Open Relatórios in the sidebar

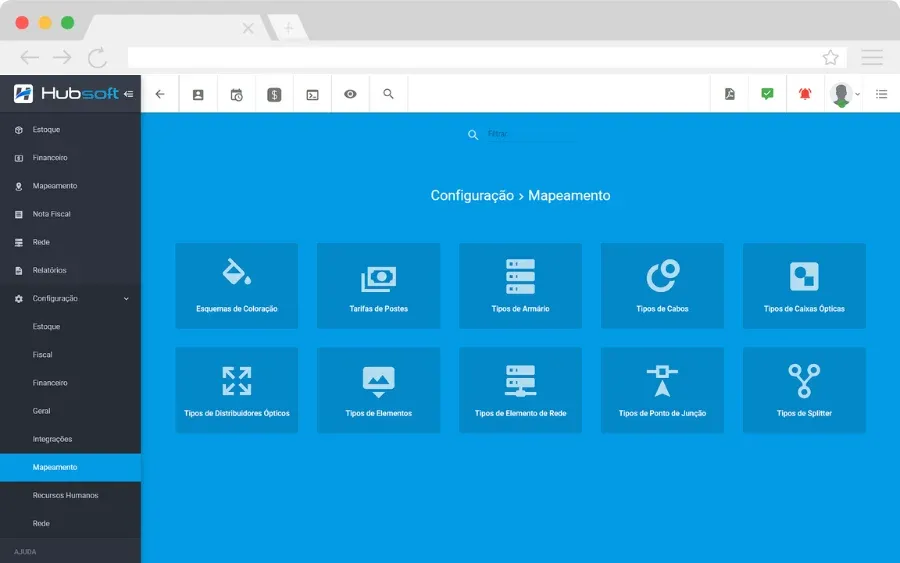[70, 270]
